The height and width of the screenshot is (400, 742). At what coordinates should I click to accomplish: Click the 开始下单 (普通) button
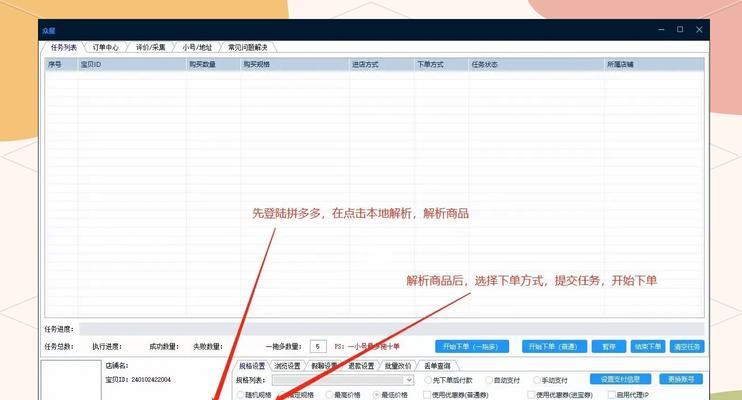(x=554, y=347)
